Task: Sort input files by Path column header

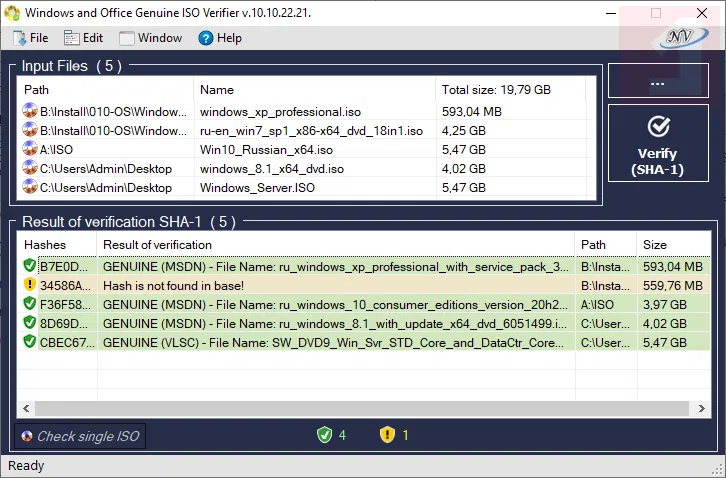Action: tap(105, 89)
